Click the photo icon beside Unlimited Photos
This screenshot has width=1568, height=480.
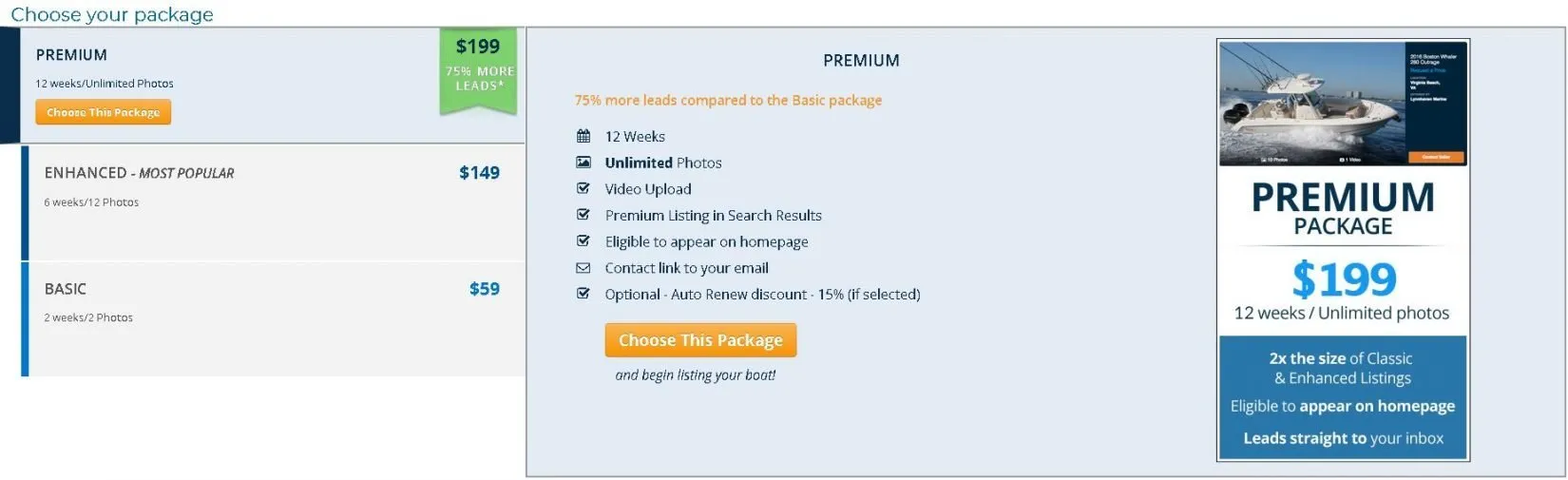point(583,163)
